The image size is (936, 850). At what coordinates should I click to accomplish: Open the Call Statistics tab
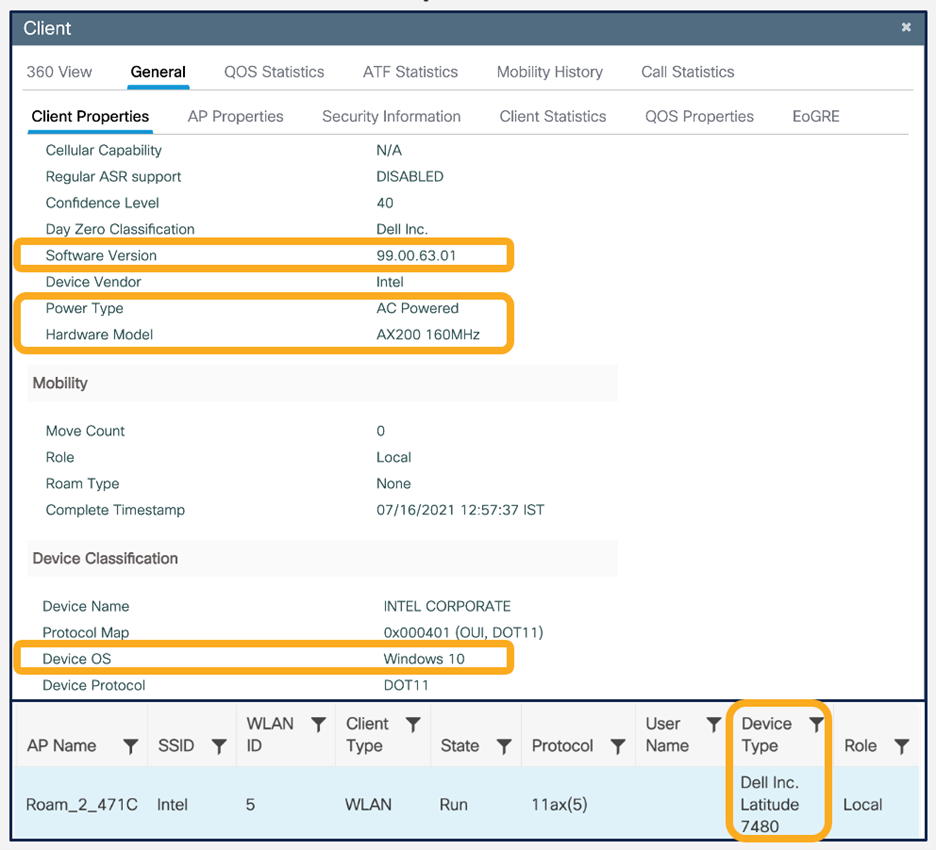coord(686,71)
